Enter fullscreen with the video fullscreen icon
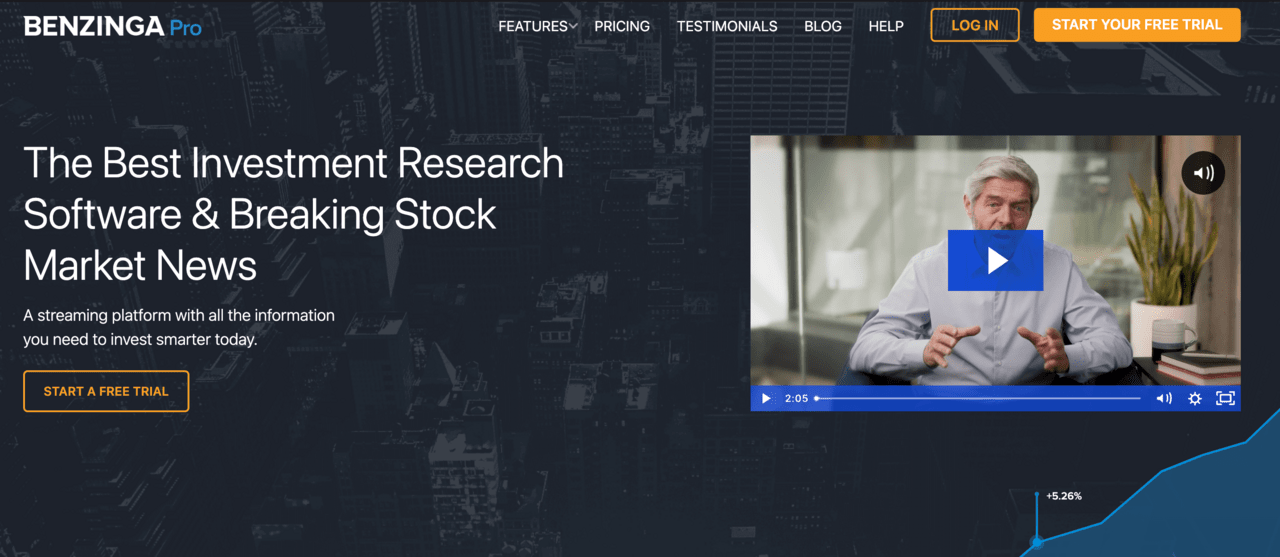1280x557 pixels. click(1225, 398)
